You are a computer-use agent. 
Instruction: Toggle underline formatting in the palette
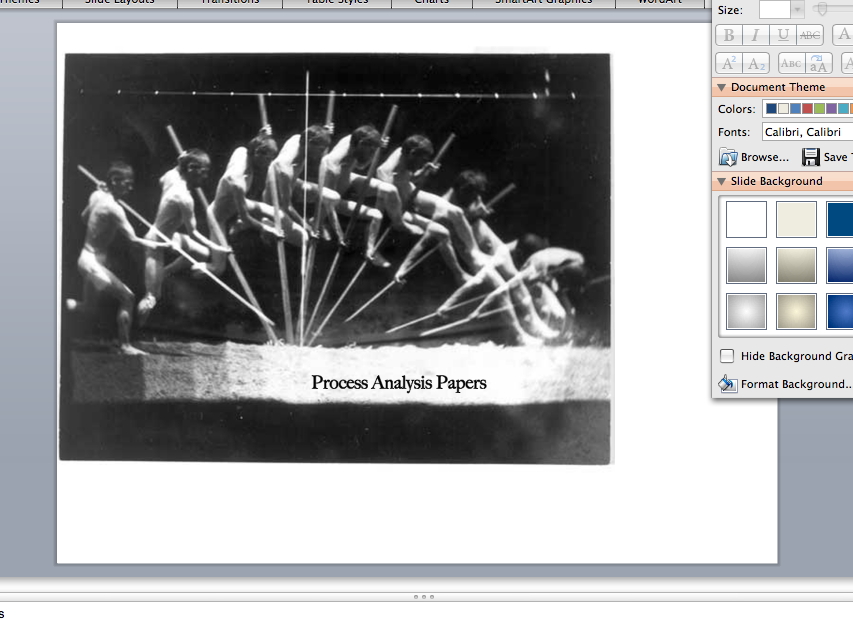click(783, 35)
